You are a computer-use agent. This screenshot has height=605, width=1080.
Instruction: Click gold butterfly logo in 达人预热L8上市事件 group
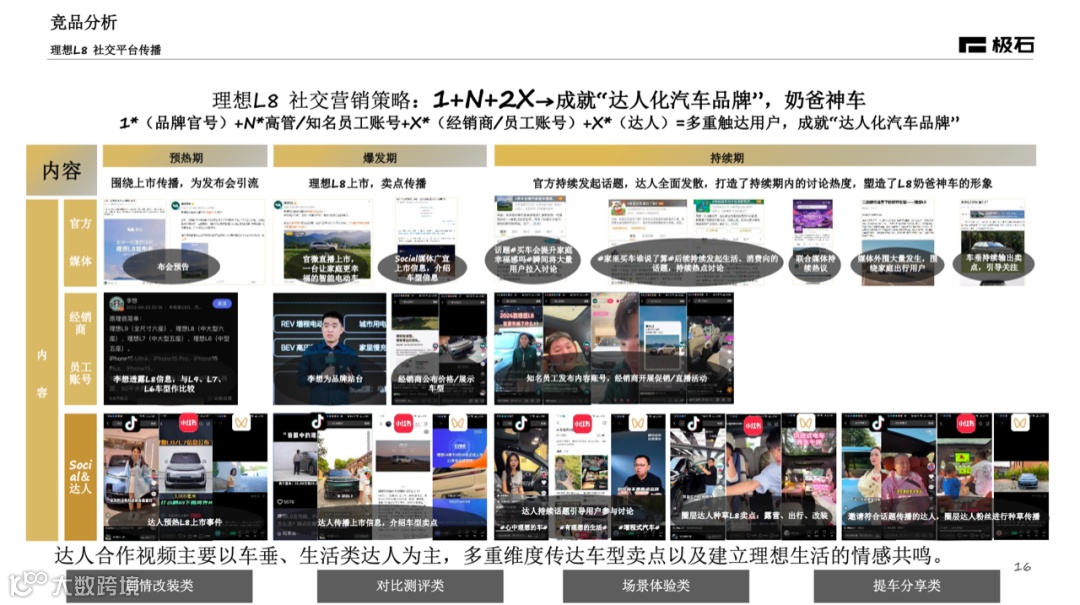241,422
